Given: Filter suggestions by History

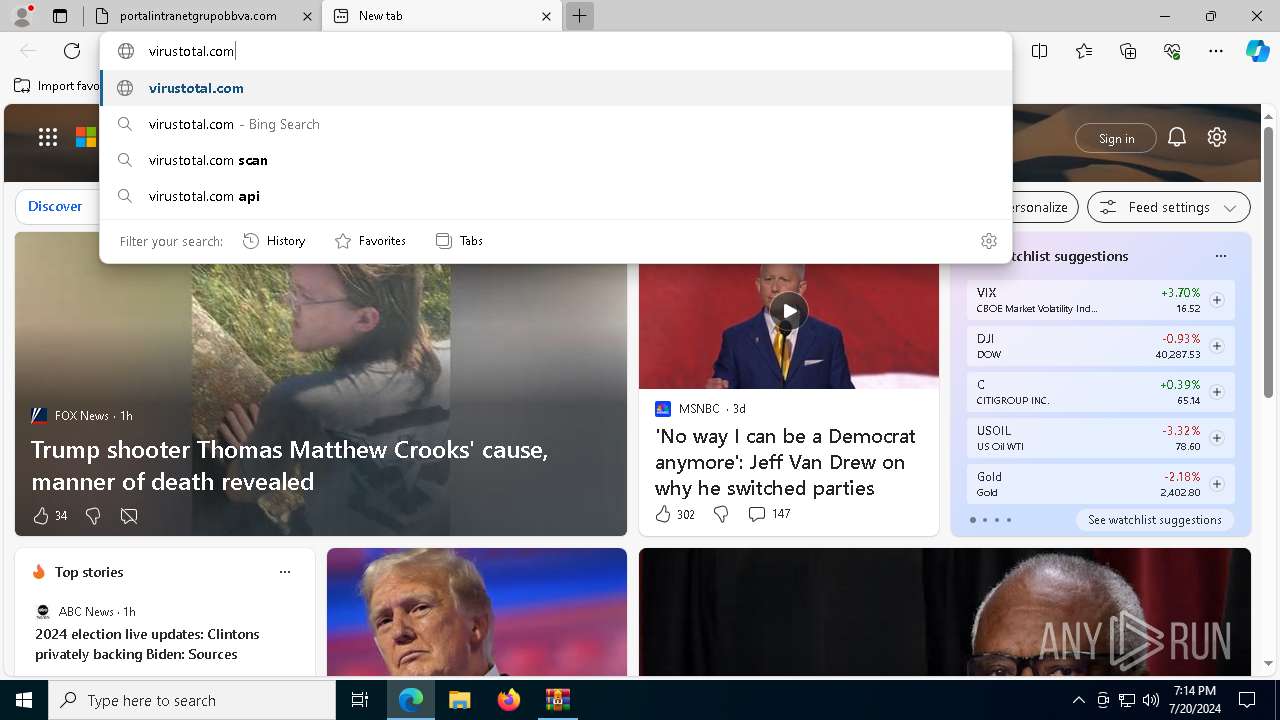Looking at the screenshot, I should (274, 241).
